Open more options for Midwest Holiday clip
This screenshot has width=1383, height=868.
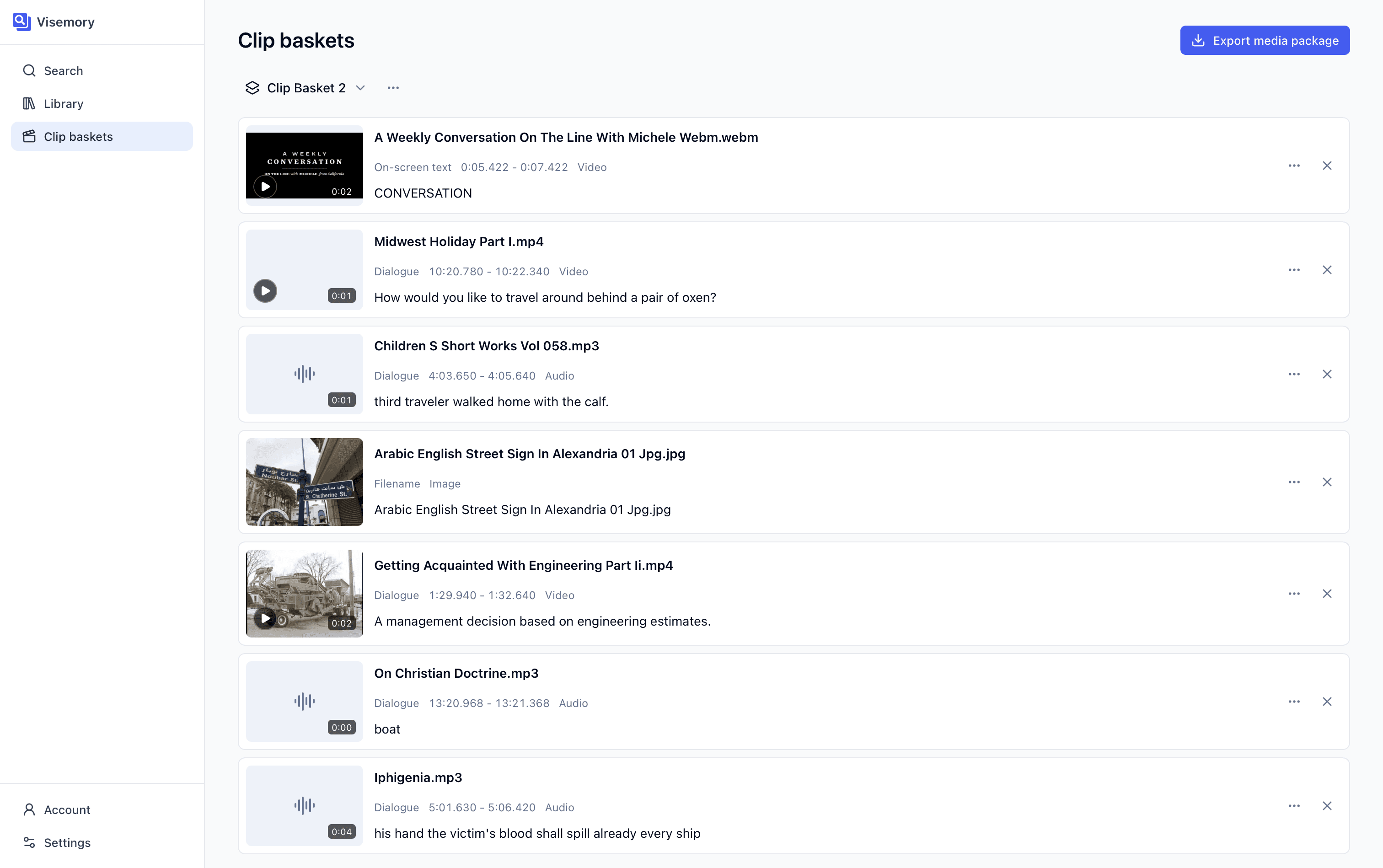(1294, 270)
